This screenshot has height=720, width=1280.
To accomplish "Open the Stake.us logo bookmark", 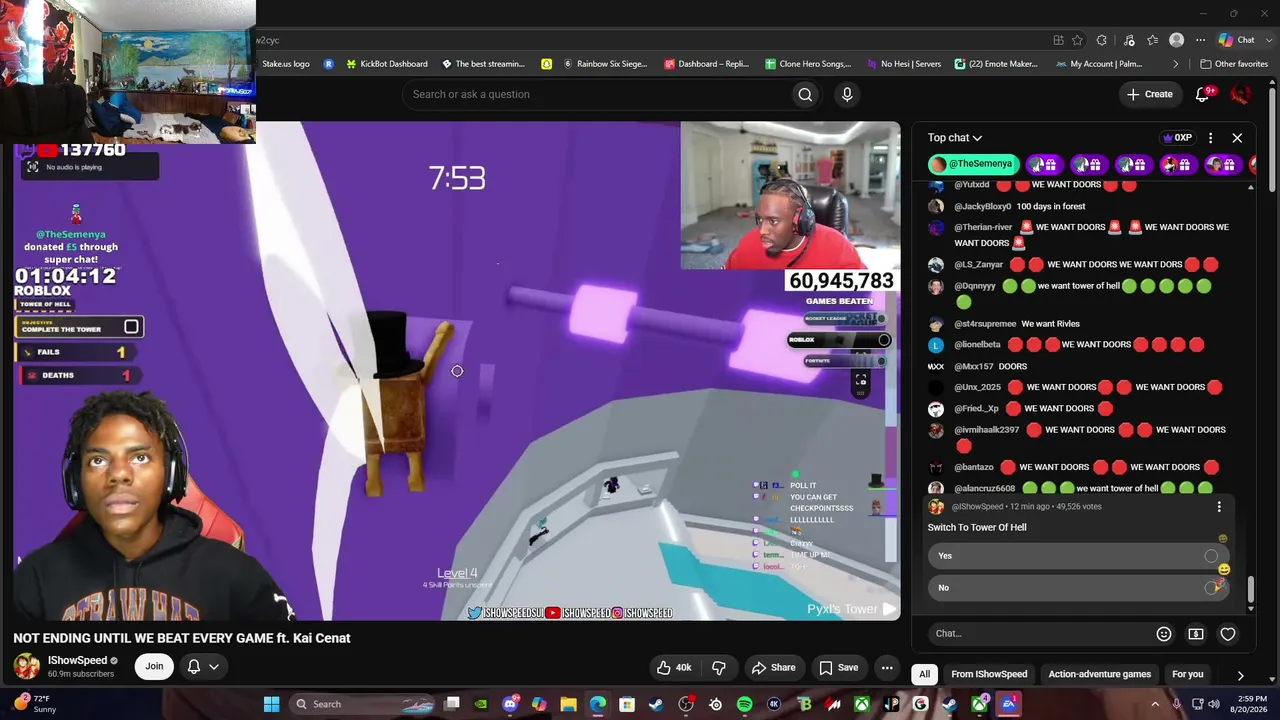I will (x=287, y=64).
